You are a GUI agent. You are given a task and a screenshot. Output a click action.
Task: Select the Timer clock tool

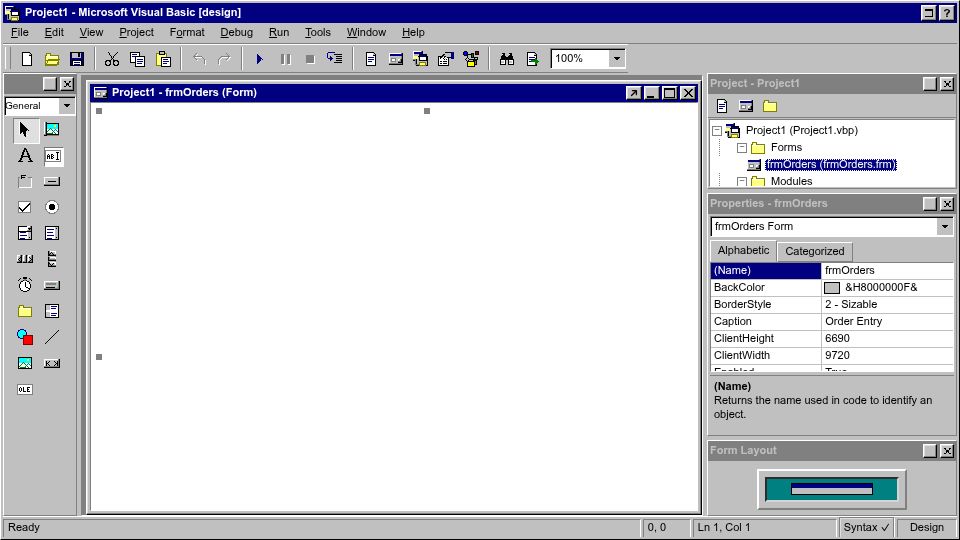[x=24, y=285]
